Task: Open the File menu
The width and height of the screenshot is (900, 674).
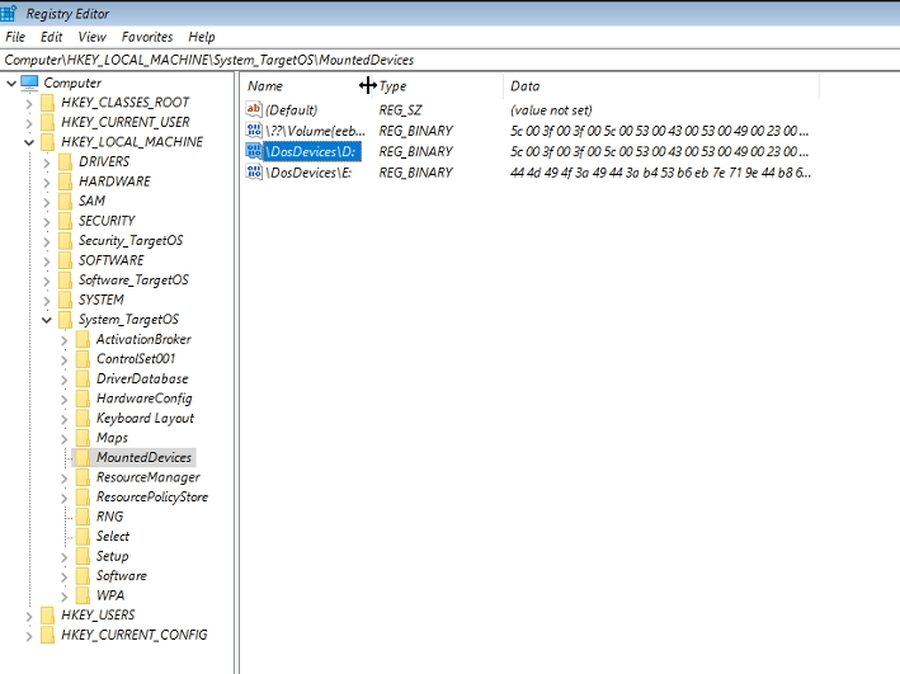Action: point(15,37)
